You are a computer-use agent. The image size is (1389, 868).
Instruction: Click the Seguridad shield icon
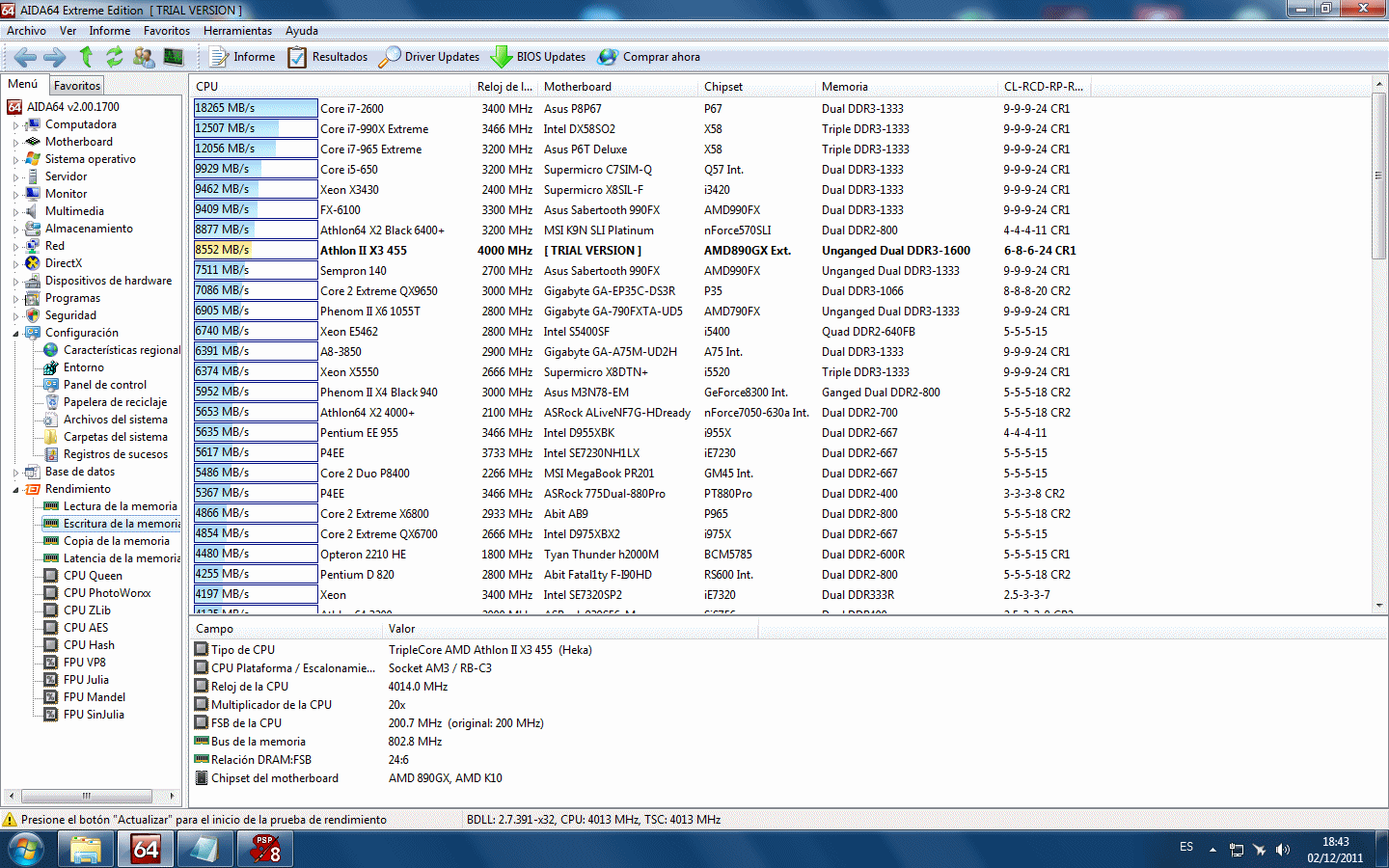click(x=33, y=315)
